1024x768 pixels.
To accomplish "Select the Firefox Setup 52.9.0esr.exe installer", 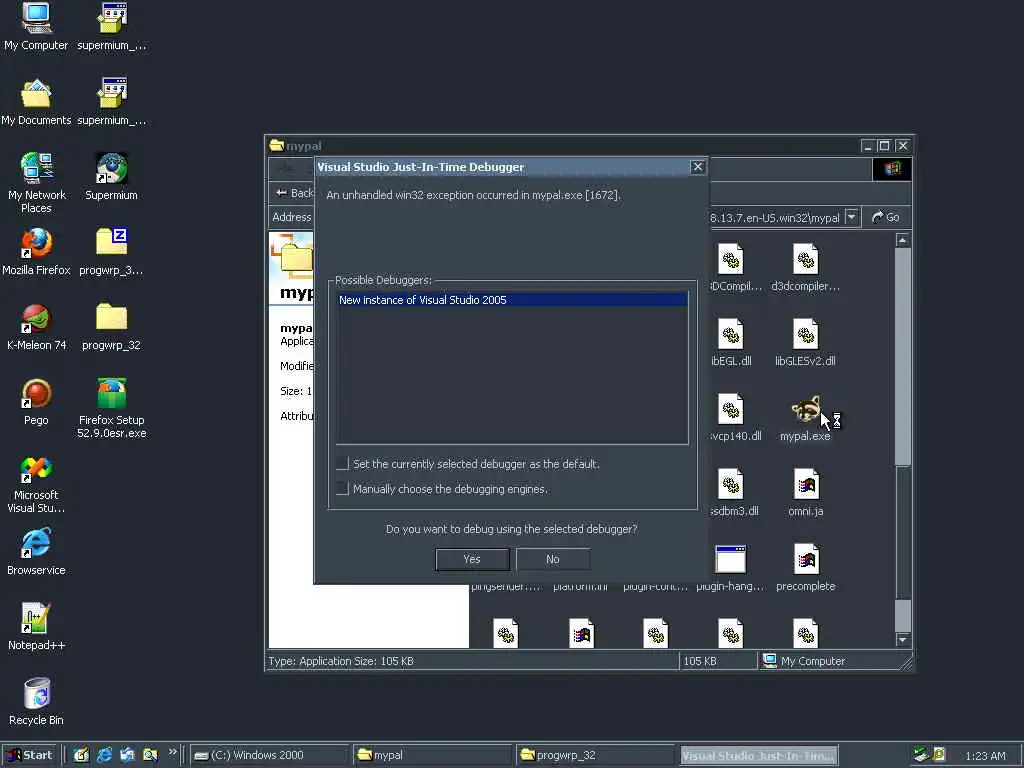I will (111, 408).
